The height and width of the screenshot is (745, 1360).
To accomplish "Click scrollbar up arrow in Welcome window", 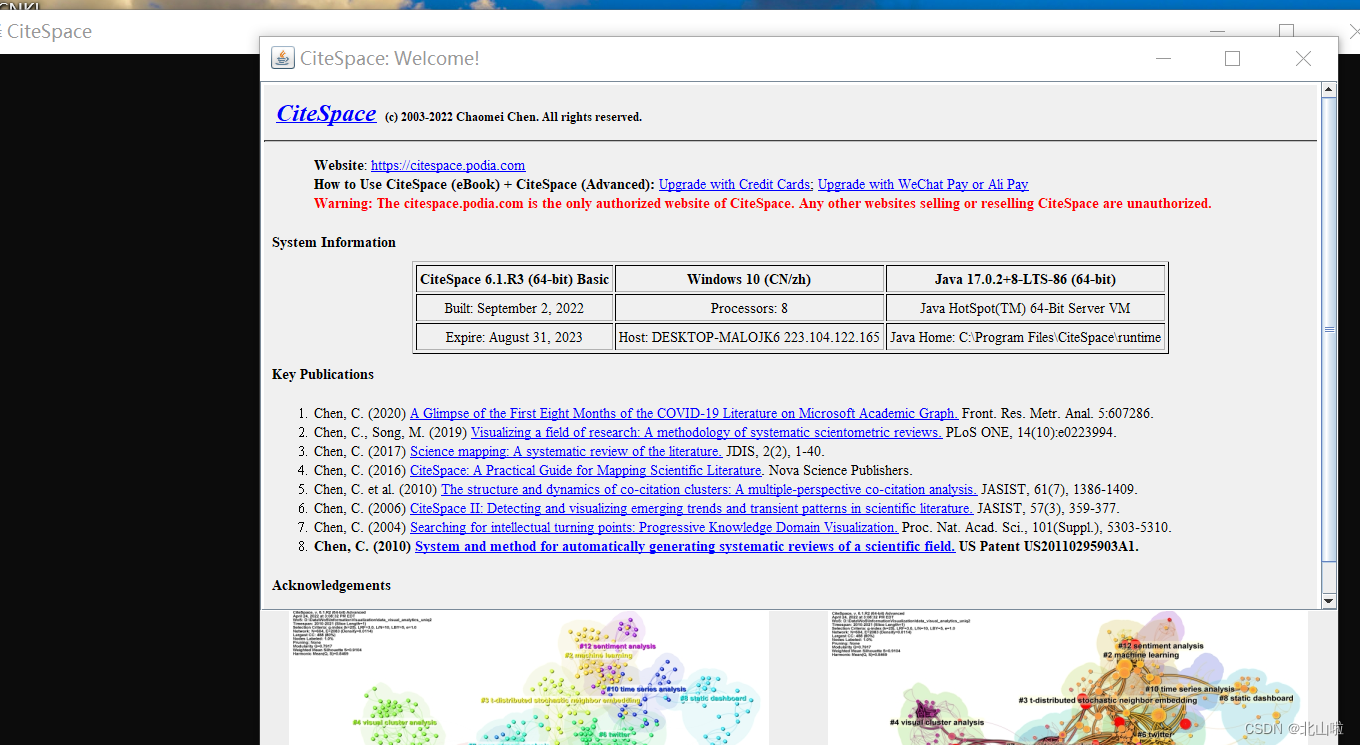I will (x=1328, y=91).
